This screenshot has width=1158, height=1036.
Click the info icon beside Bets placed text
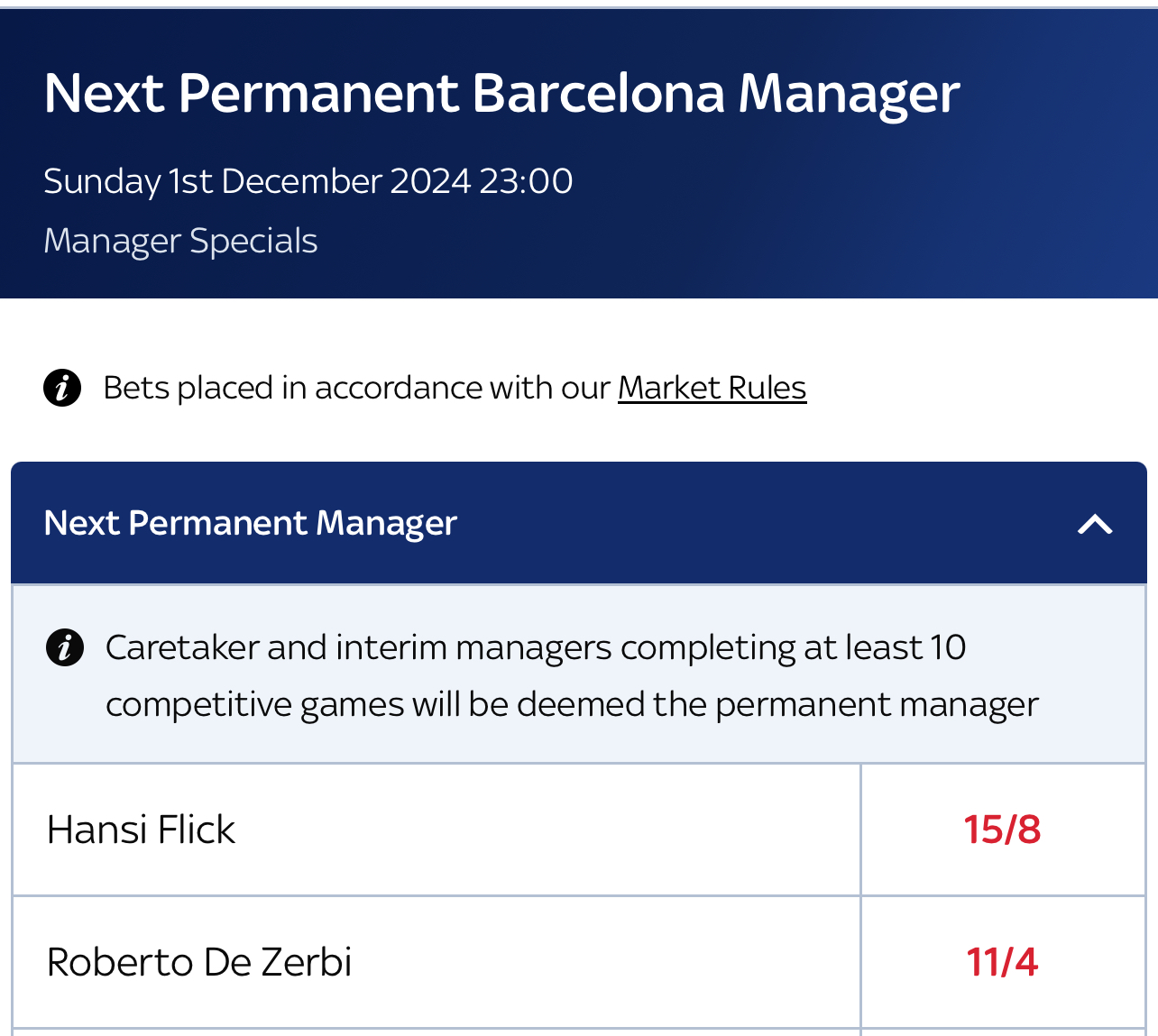pos(62,388)
